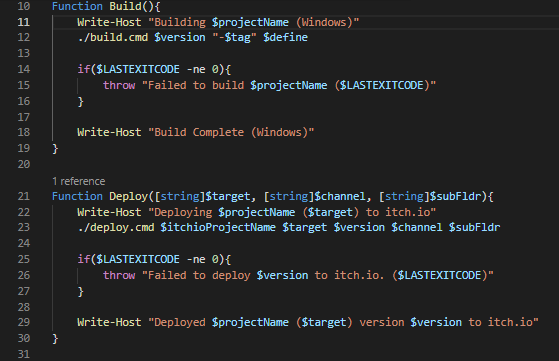This screenshot has height=361, width=559.
Task: Select line number 30 in the gutter
Action: (x=24, y=338)
